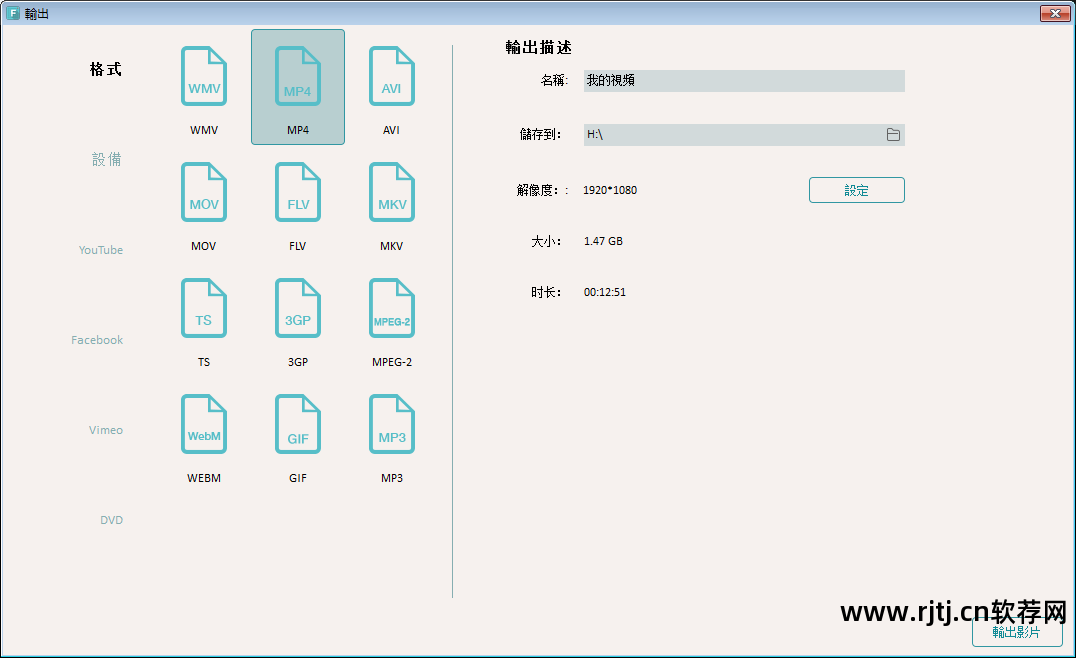Viewport: 1076px width, 658px height.
Task: Choose WebM as the output format
Action: [203, 426]
